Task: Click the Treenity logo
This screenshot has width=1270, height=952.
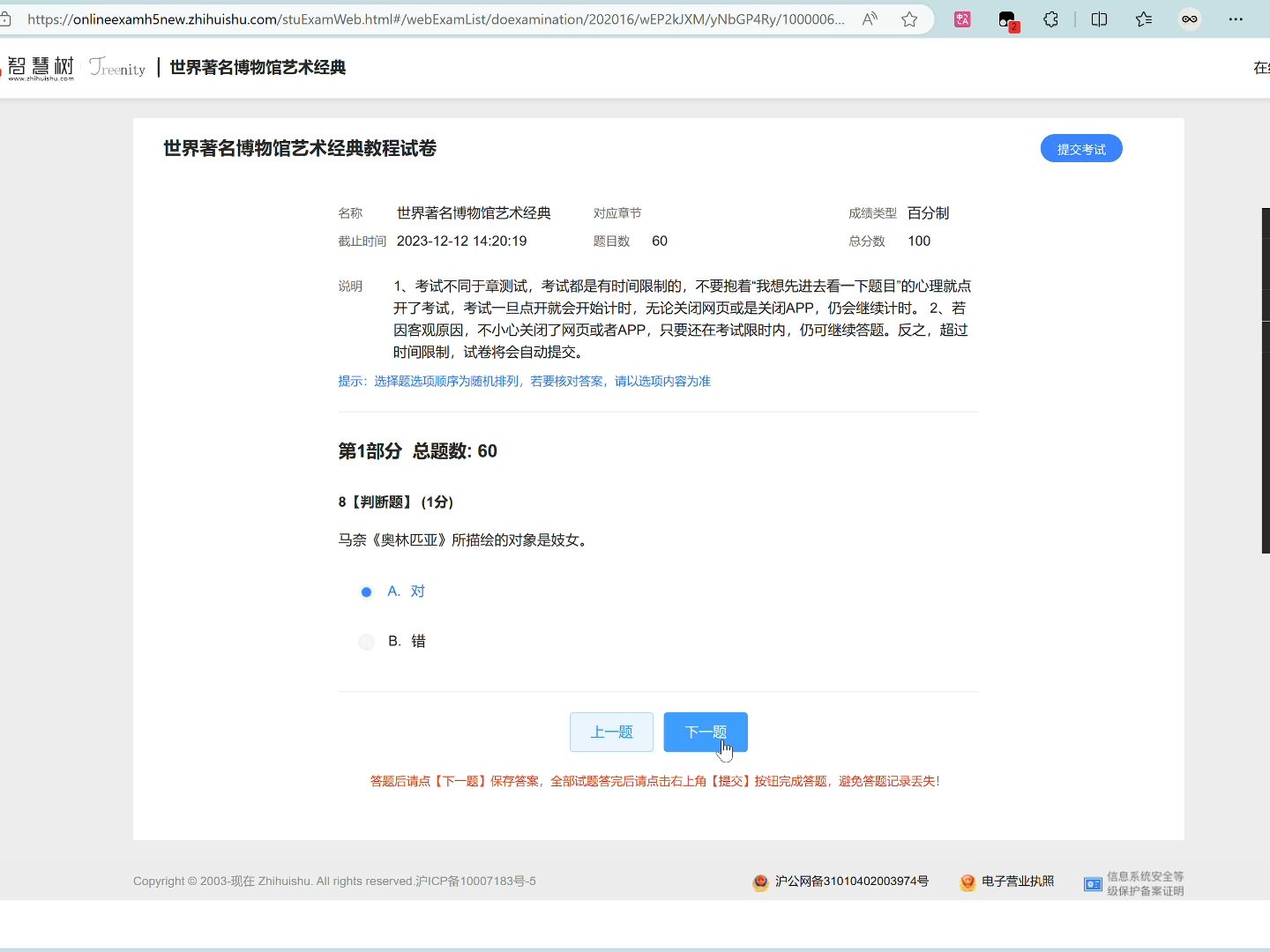Action: (117, 67)
